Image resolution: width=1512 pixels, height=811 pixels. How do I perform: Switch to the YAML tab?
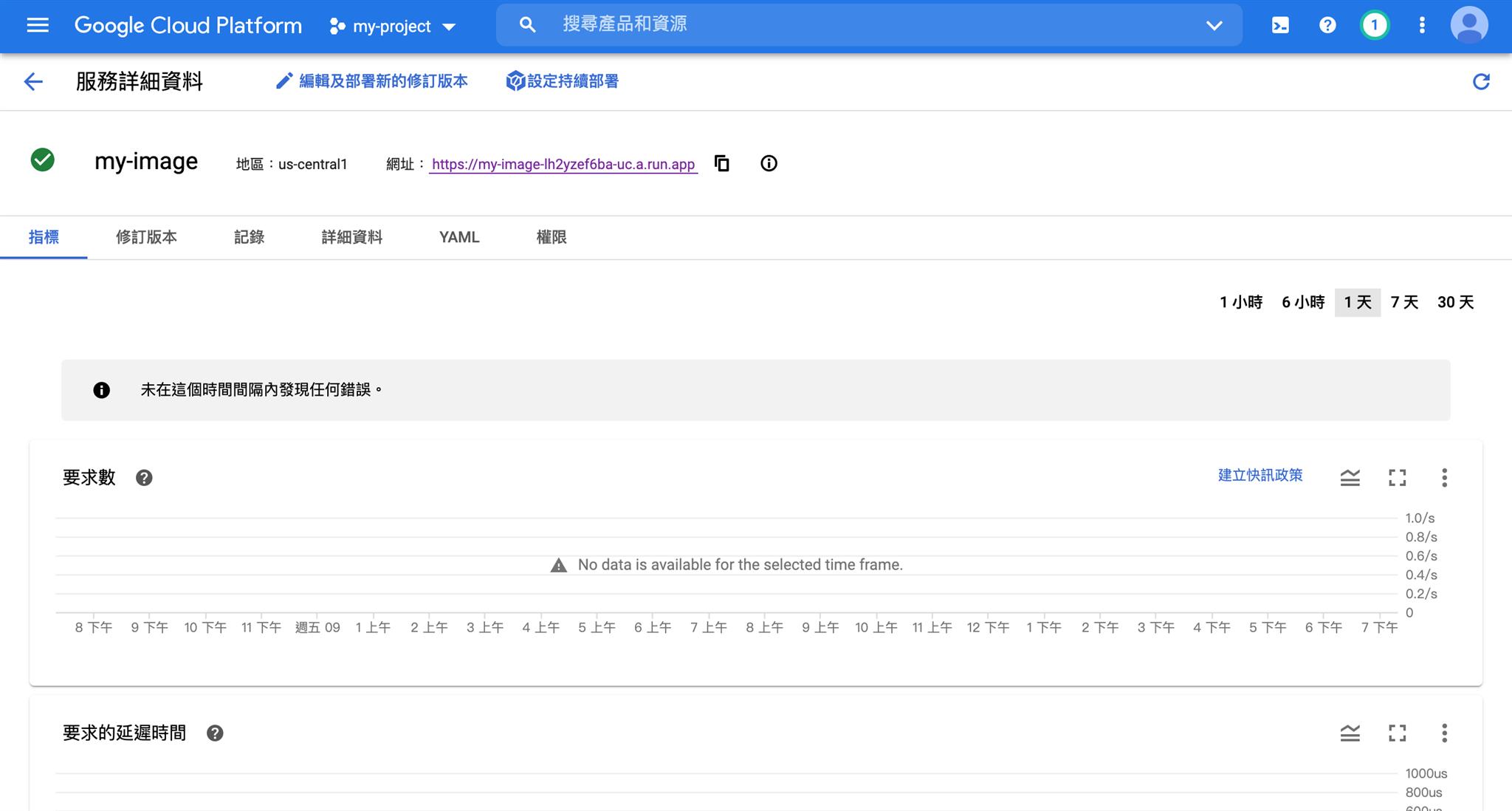pos(459,237)
